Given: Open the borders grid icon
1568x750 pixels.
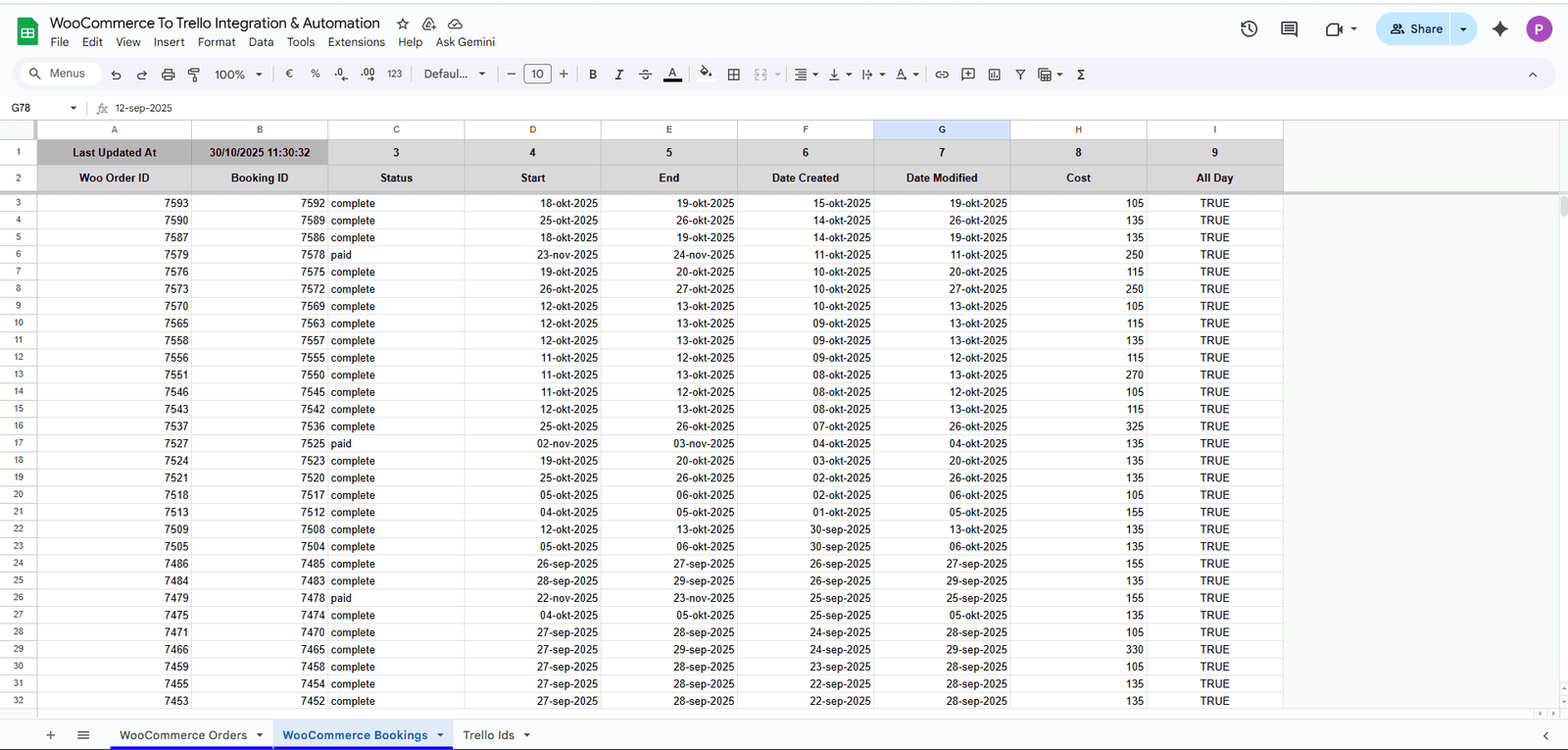Looking at the screenshot, I should pyautogui.click(x=733, y=75).
